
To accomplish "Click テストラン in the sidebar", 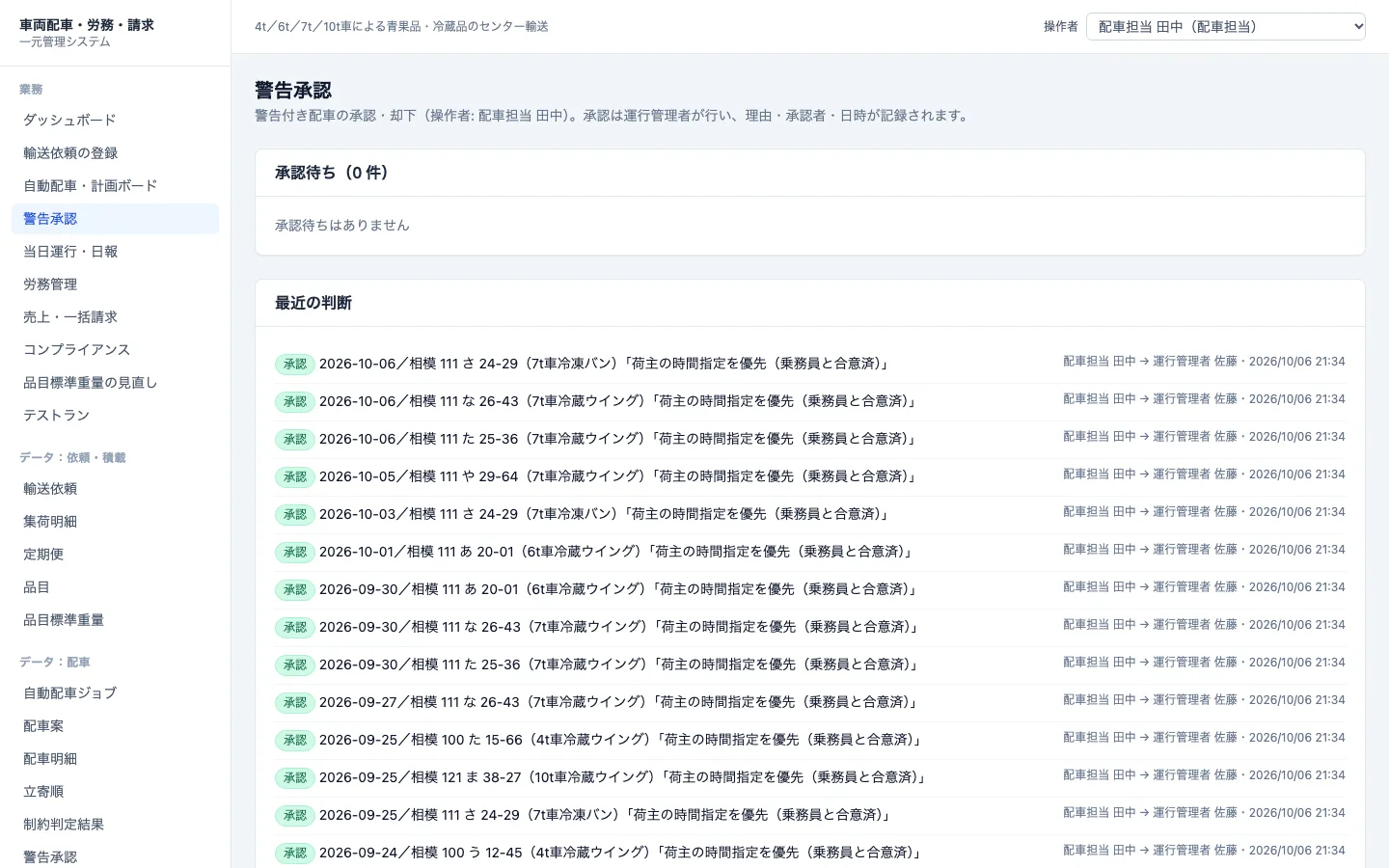I will (x=115, y=416).
